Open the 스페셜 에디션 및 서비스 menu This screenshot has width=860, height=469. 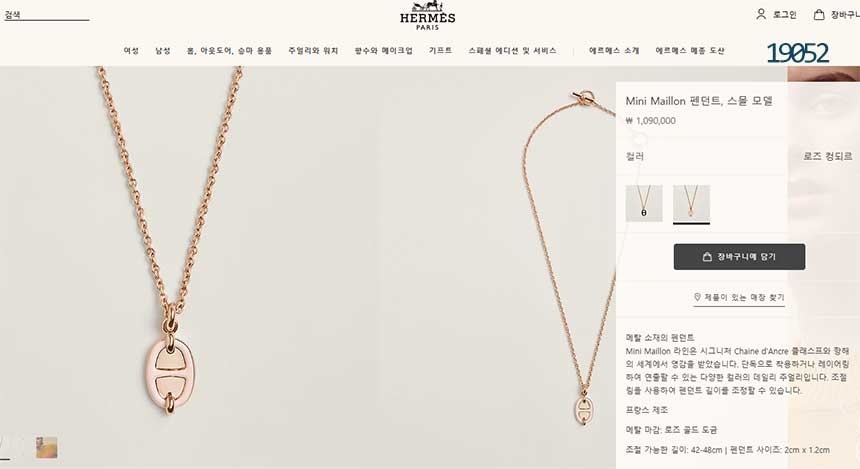(x=512, y=50)
